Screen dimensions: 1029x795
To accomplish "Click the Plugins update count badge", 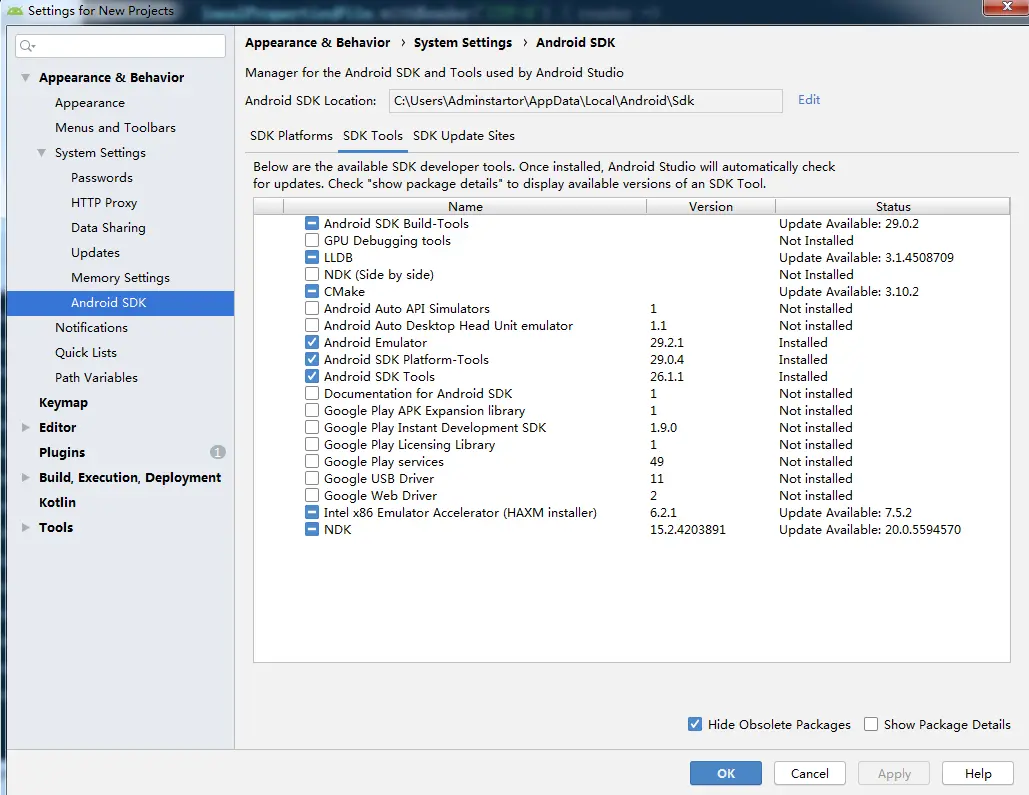I will click(218, 452).
